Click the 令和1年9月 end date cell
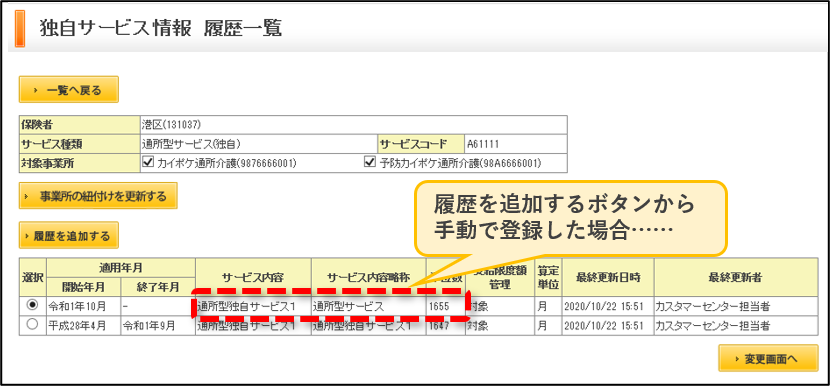 coord(158,326)
